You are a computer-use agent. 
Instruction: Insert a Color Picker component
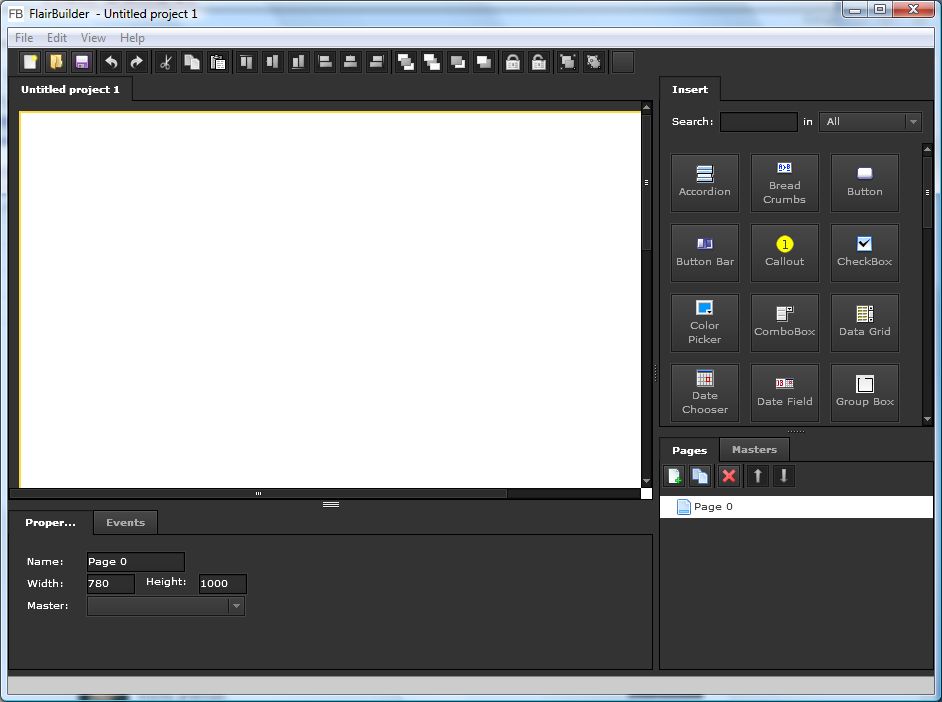[705, 323]
